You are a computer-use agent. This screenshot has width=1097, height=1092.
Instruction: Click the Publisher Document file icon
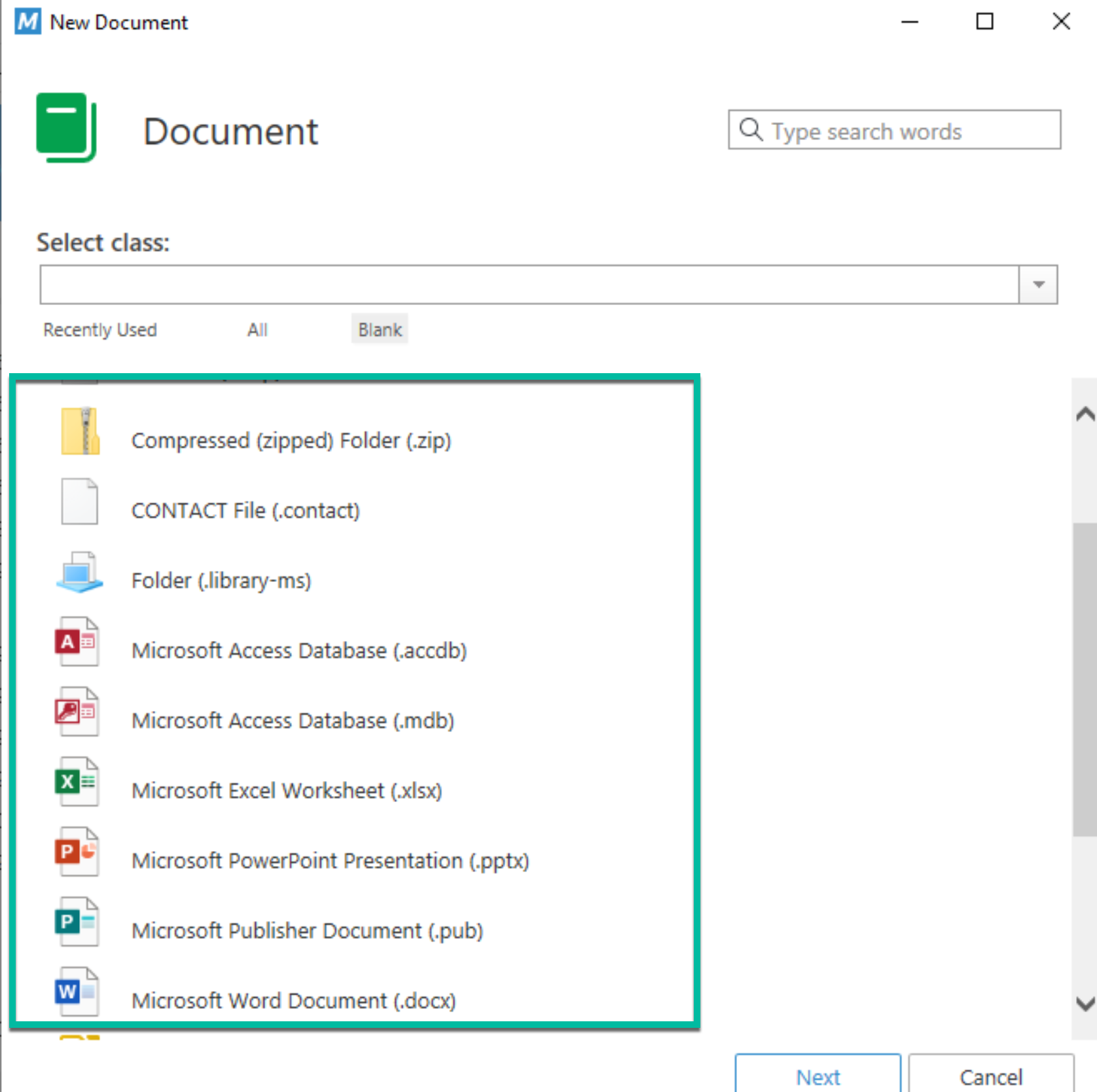pos(77,922)
